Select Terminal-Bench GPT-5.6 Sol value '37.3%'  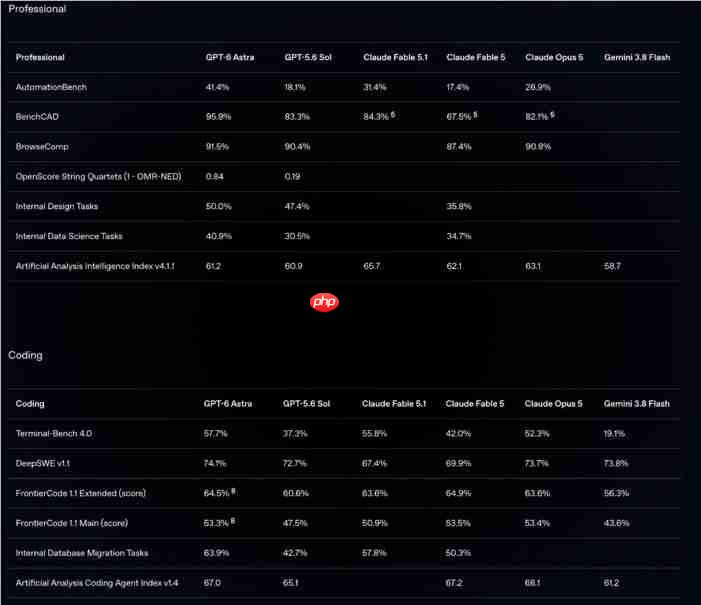[x=295, y=434]
